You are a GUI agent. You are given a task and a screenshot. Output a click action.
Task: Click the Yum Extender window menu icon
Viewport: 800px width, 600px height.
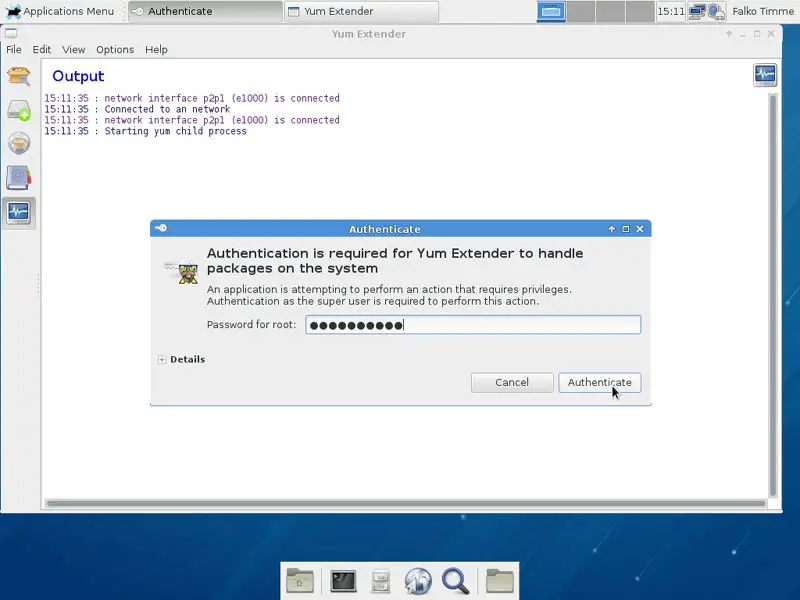click(11, 34)
